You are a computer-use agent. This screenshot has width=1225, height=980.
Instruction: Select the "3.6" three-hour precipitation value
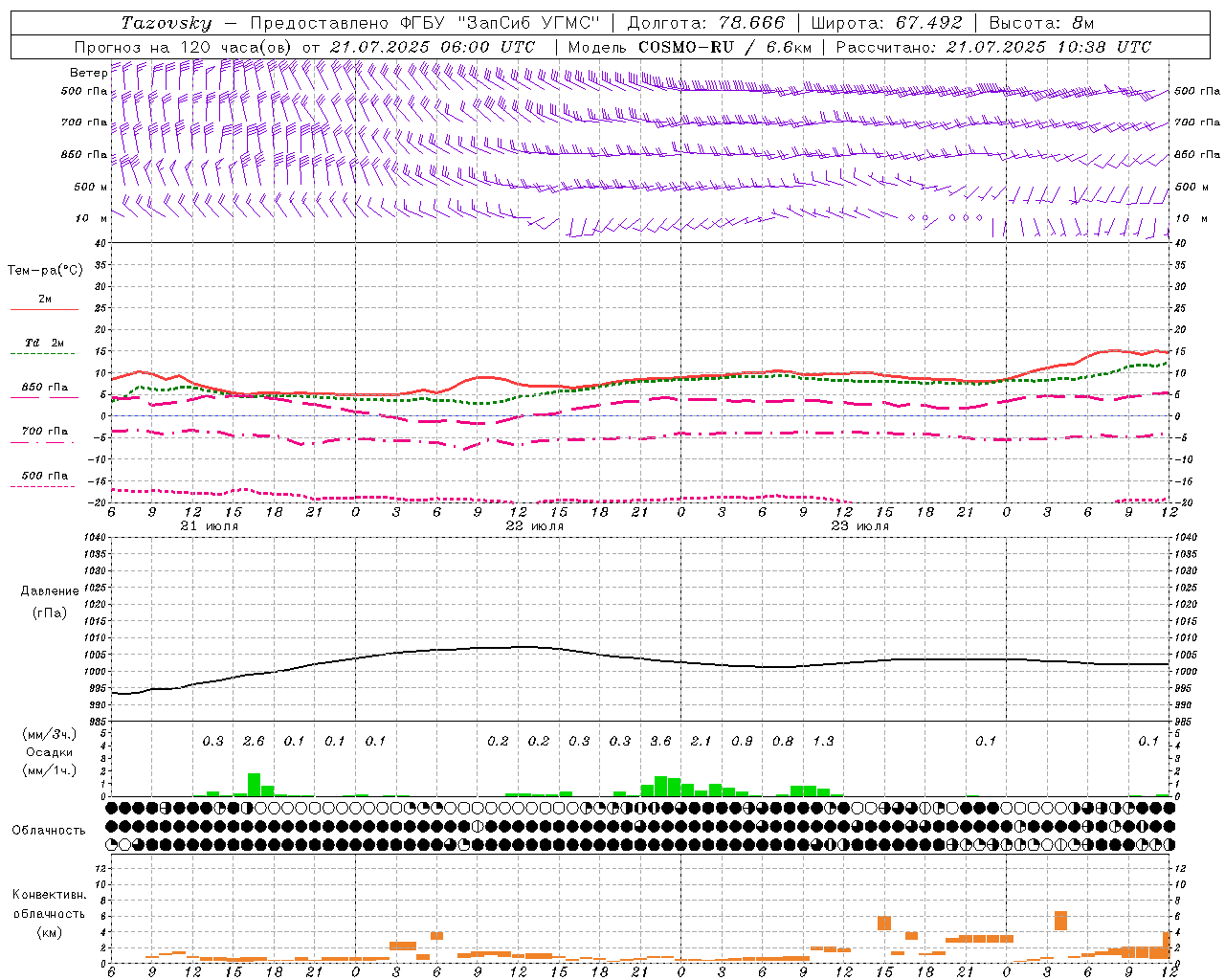[660, 741]
